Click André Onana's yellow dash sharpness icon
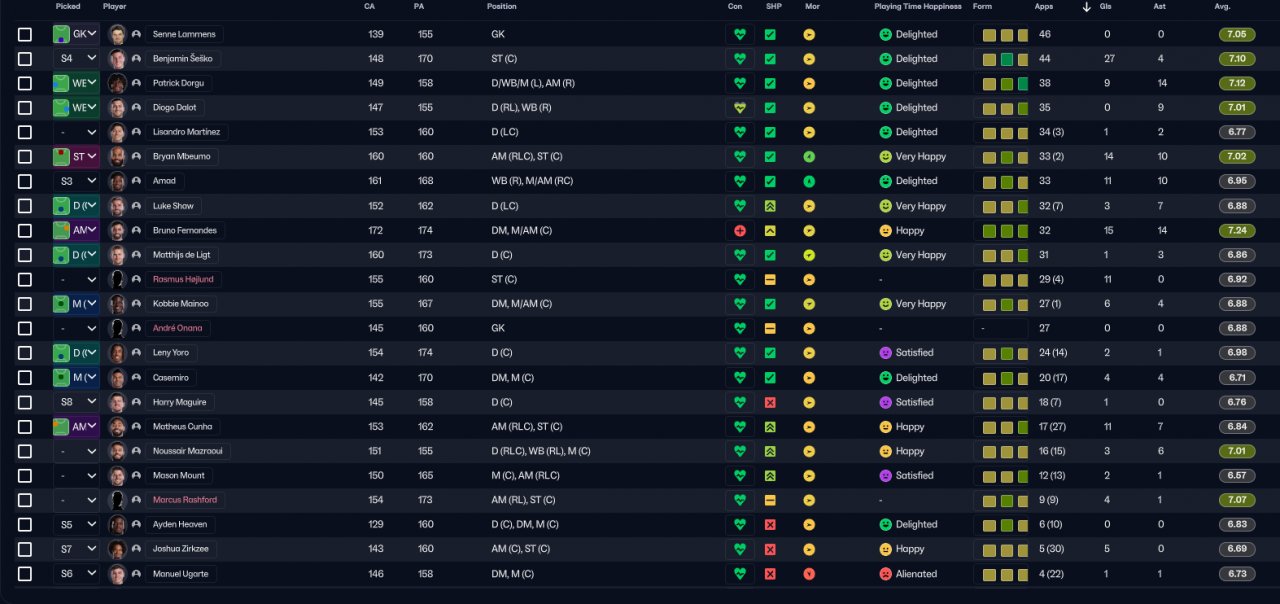This screenshot has height=604, width=1280. [x=770, y=328]
